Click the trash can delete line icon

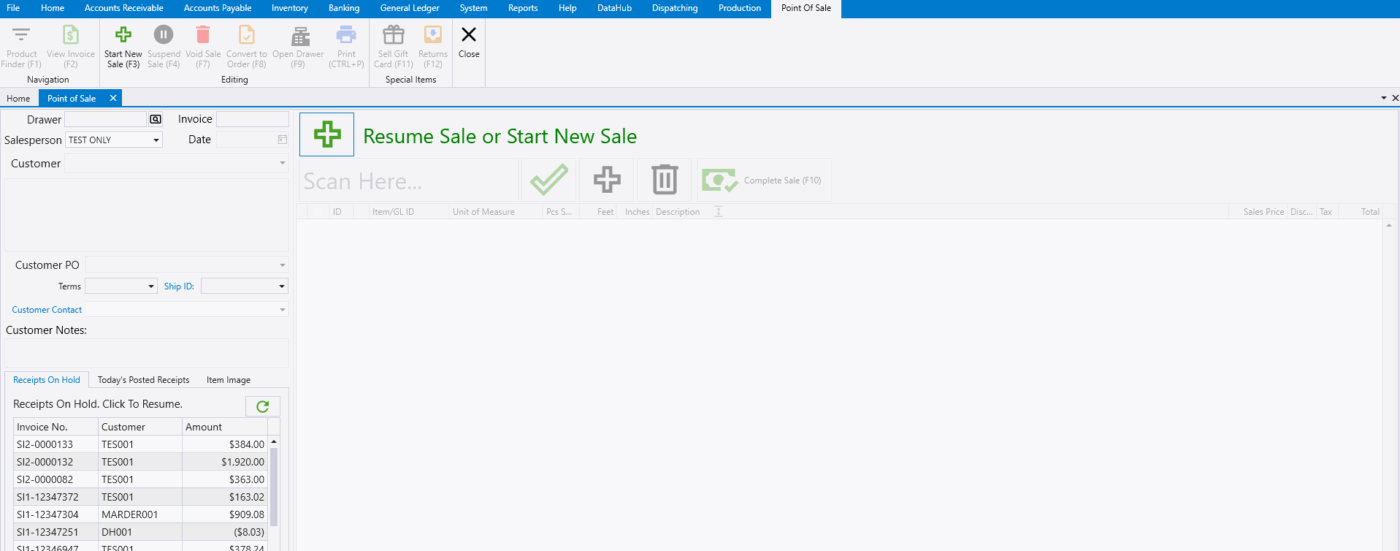(665, 180)
